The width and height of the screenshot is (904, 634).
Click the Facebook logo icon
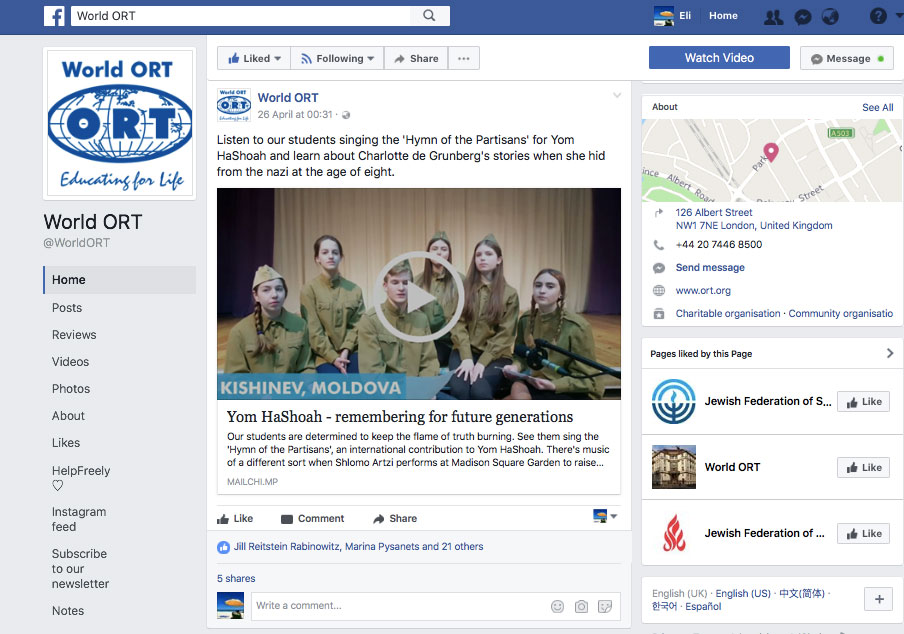(x=55, y=16)
